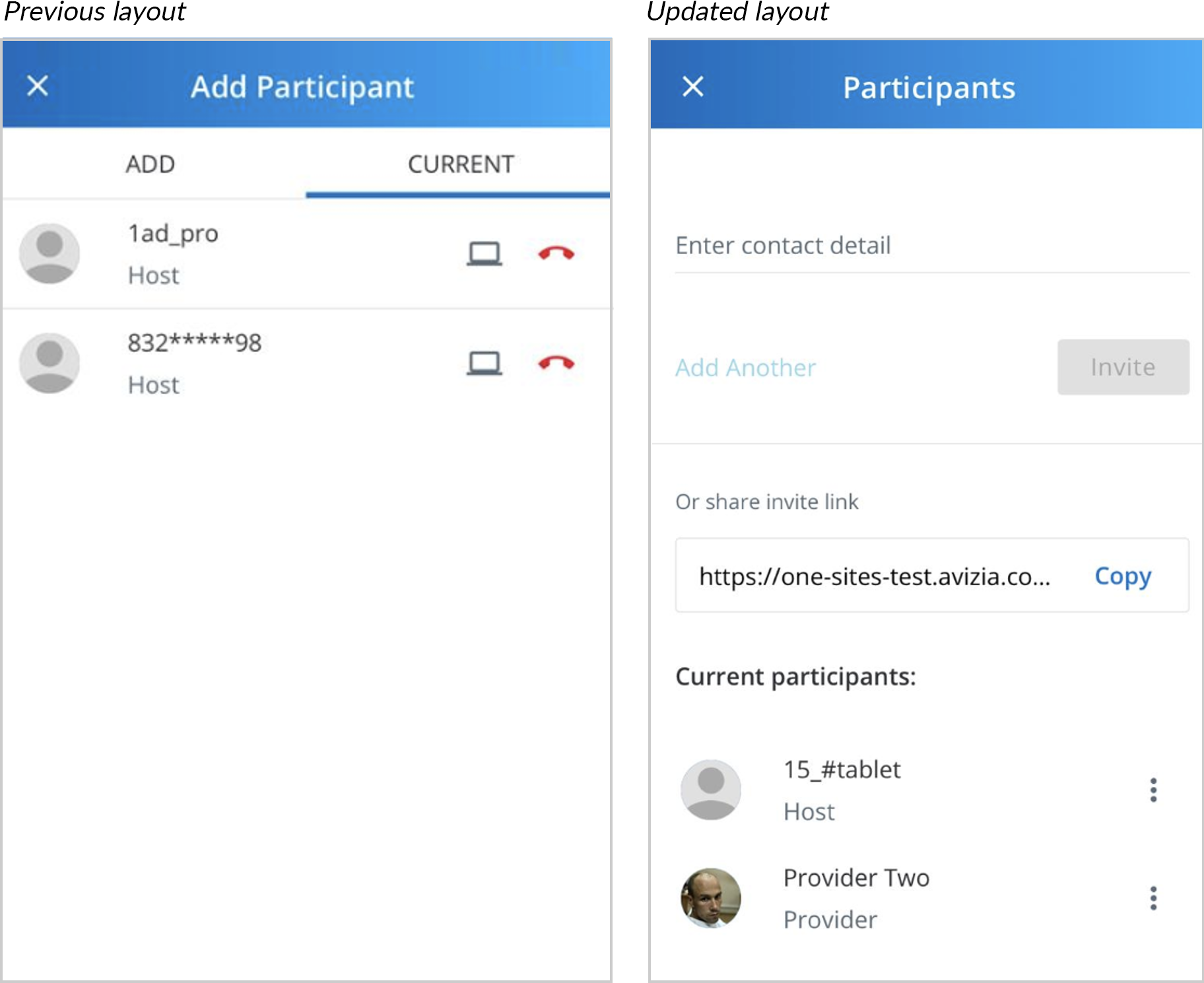Focus the Enter contact detail field
The image size is (1204, 983).
[932, 246]
